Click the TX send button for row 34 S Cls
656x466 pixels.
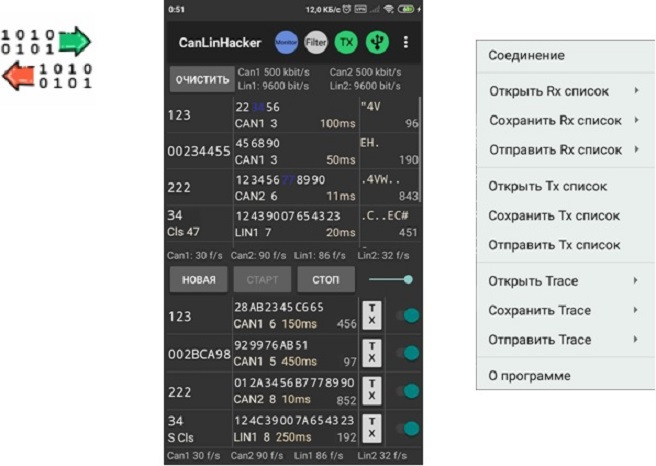372,428
